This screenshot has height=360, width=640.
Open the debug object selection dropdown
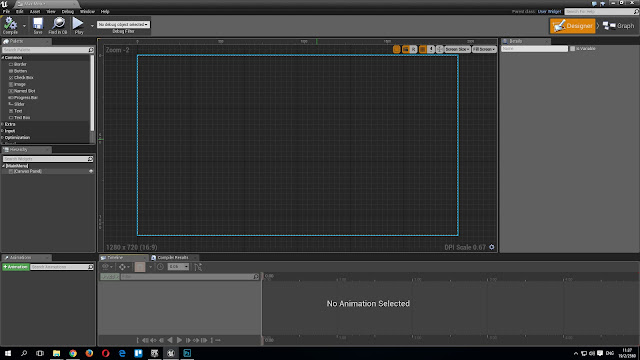(x=123, y=24)
